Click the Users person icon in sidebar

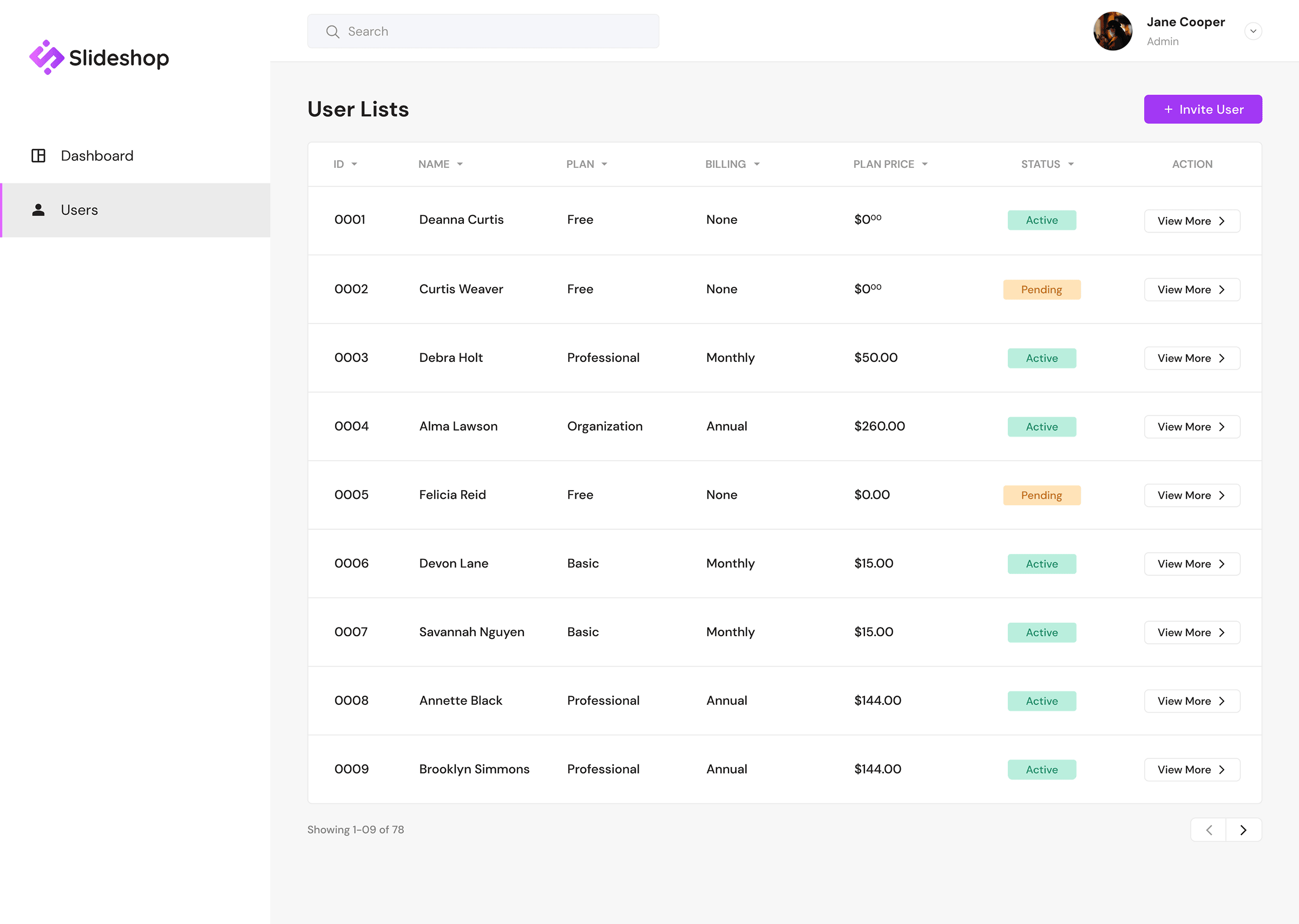click(38, 210)
